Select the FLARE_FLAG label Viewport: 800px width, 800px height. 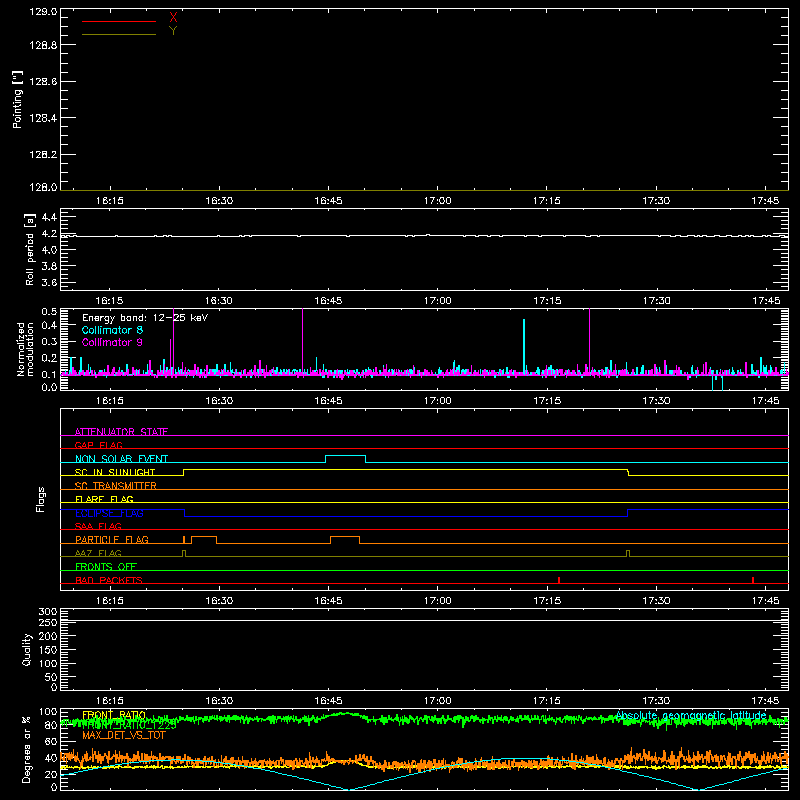[104, 499]
